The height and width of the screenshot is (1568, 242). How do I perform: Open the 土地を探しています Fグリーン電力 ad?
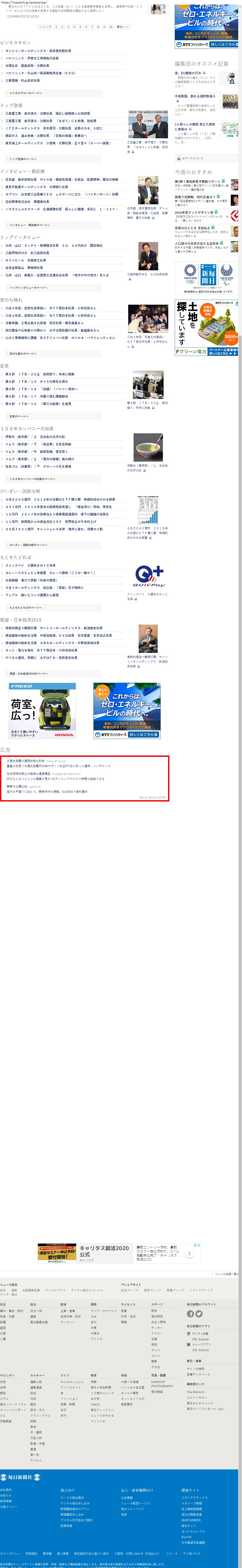pos(207,328)
